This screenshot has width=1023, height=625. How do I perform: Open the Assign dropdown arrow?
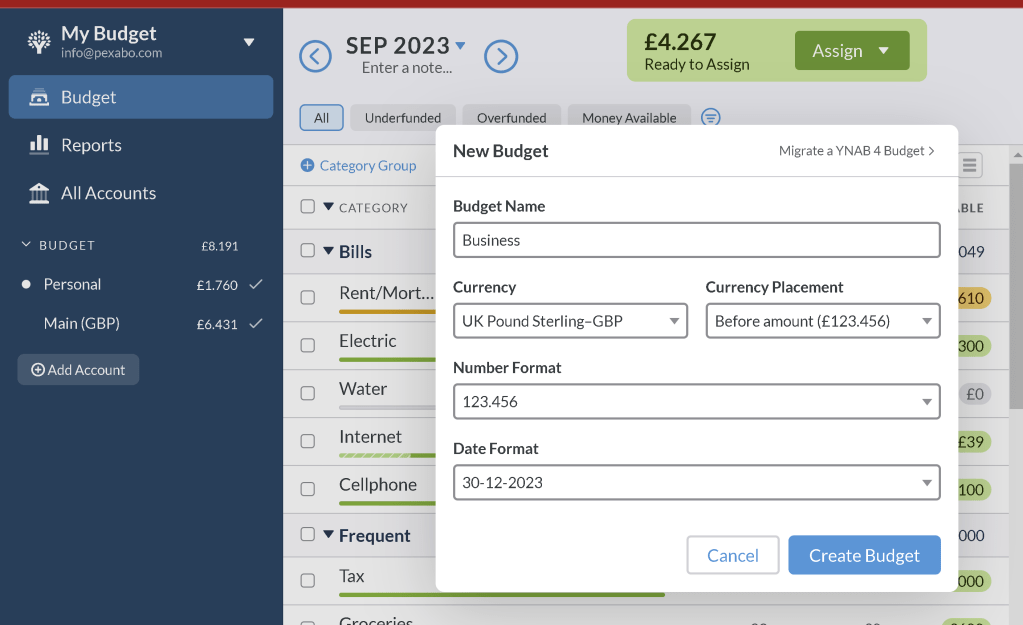tap(883, 50)
